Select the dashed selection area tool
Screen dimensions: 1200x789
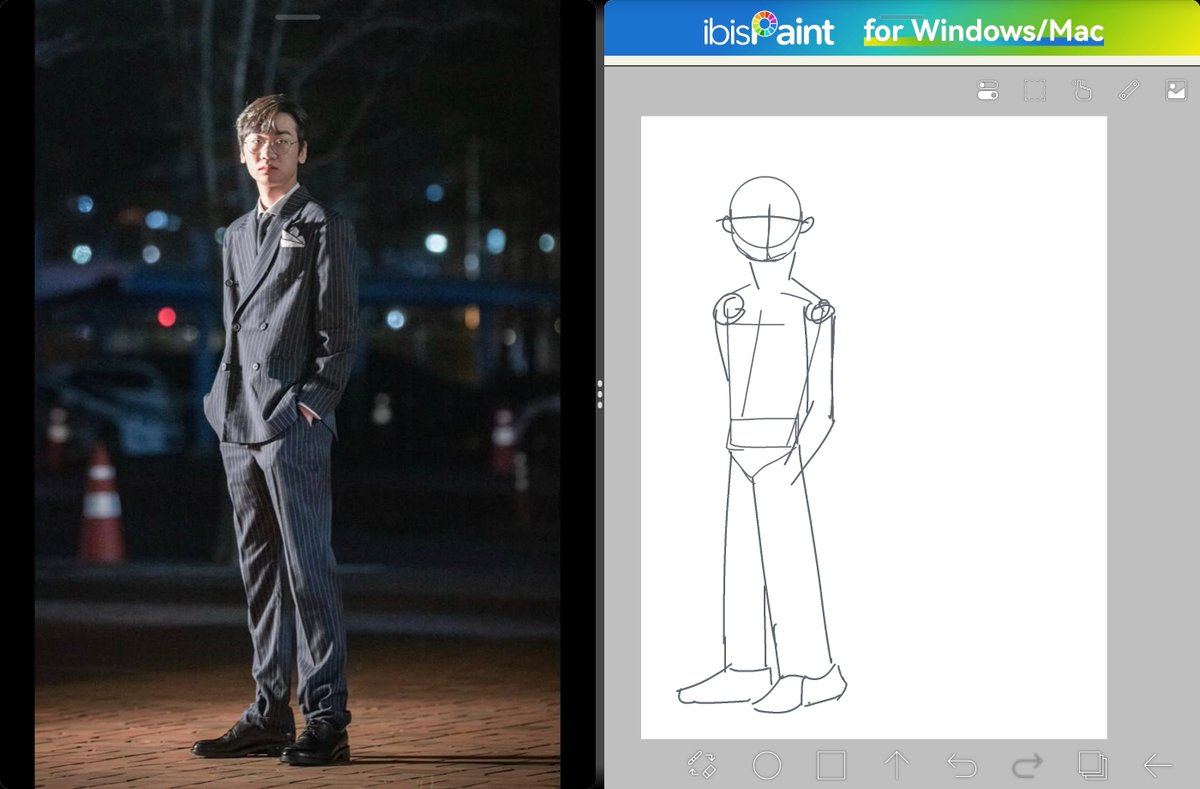[x=1035, y=91]
